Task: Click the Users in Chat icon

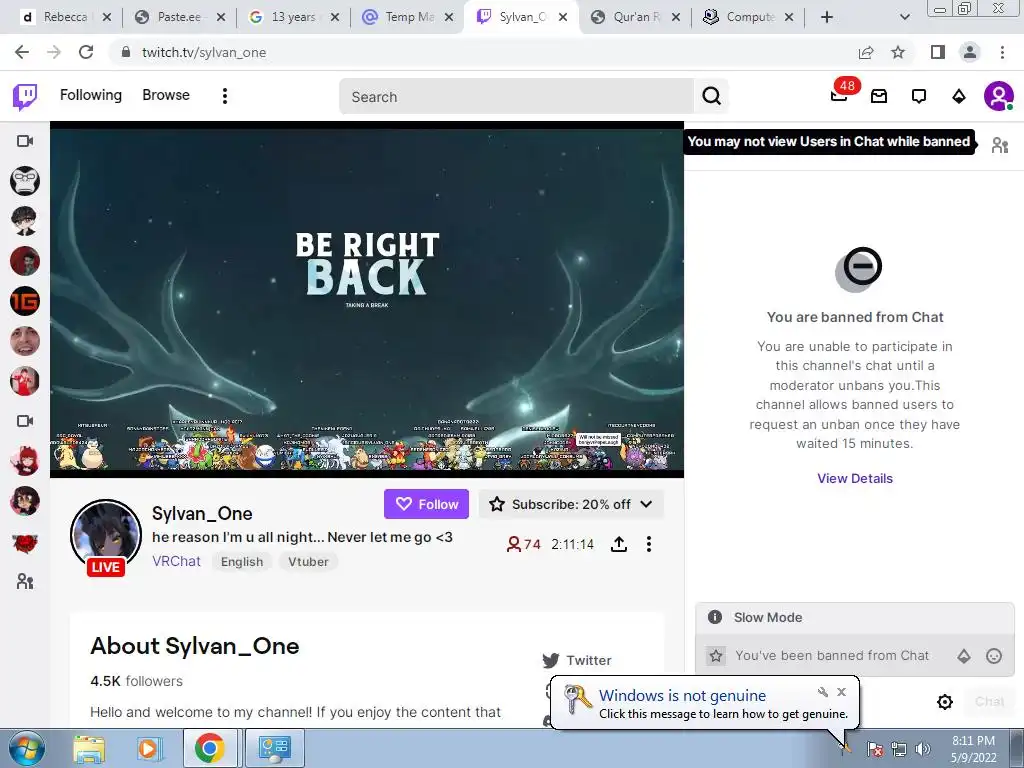Action: [1000, 145]
